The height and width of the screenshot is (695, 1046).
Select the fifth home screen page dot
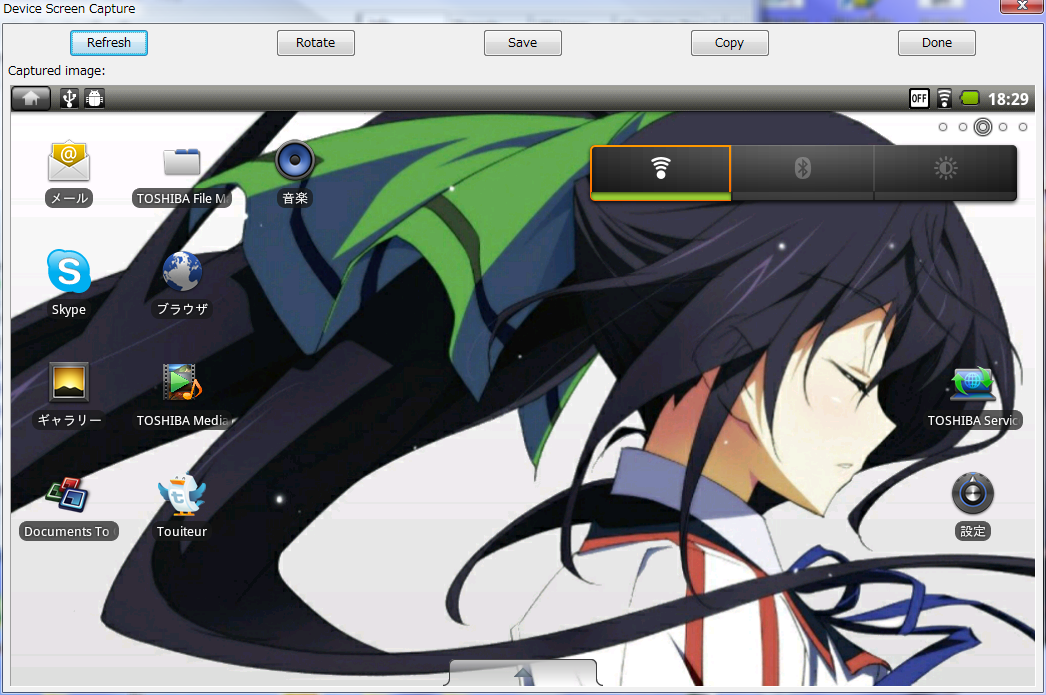(1023, 127)
